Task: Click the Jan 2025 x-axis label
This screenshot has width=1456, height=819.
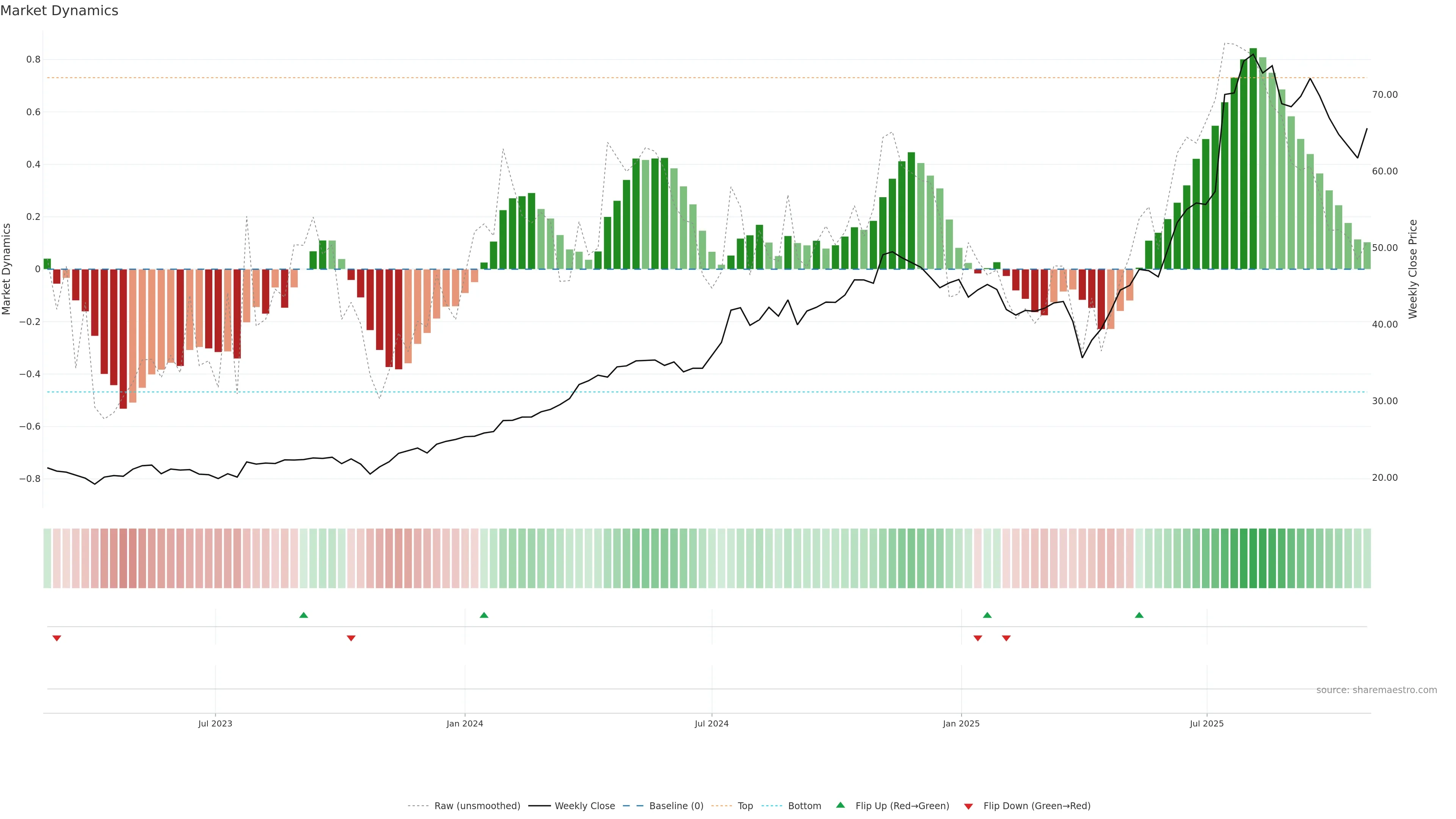Action: [961, 723]
